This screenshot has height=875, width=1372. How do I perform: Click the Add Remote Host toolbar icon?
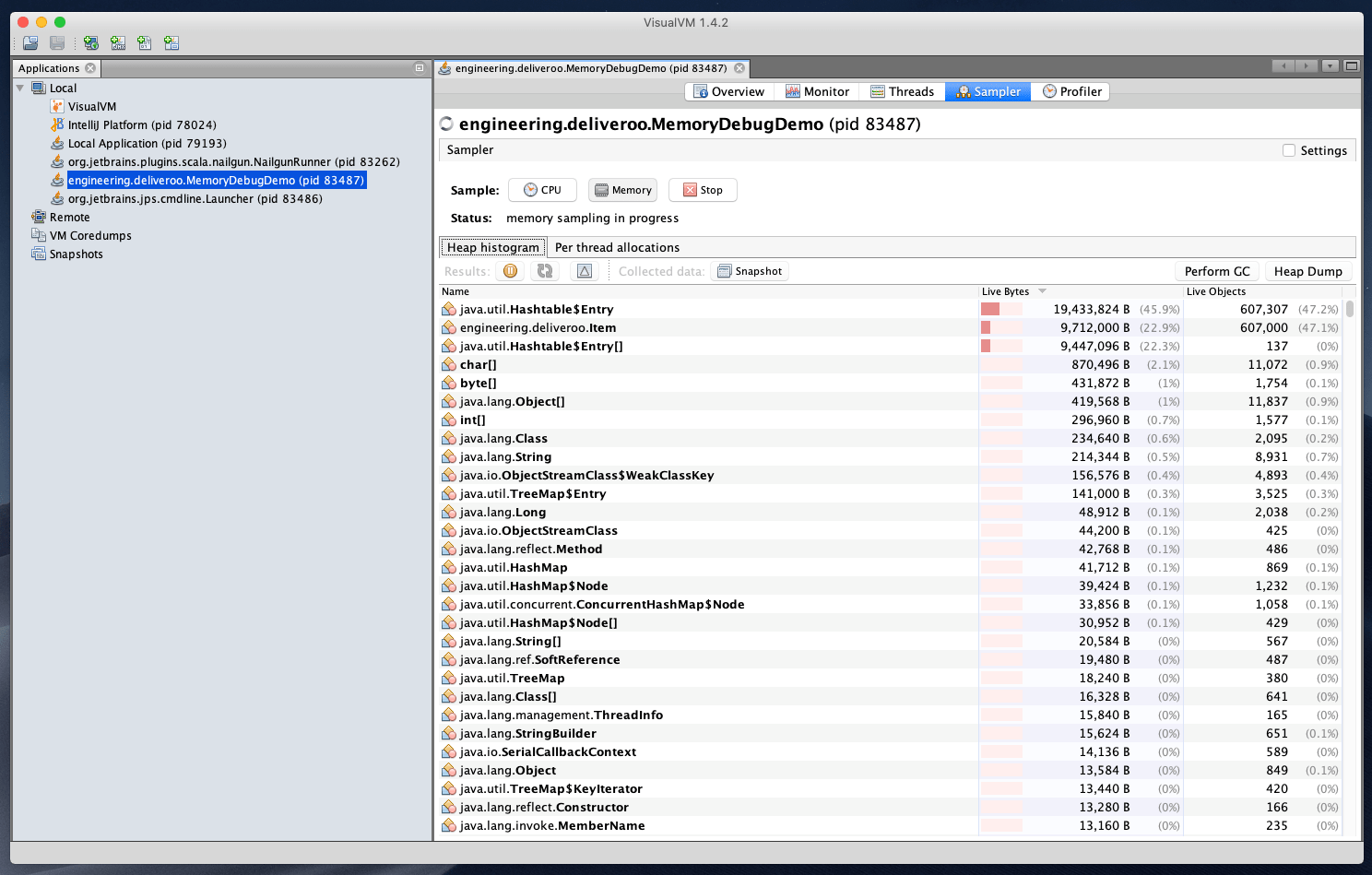coord(90,42)
